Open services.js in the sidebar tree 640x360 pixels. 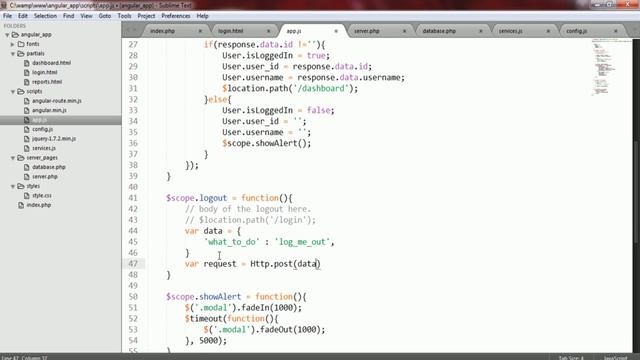(44, 148)
